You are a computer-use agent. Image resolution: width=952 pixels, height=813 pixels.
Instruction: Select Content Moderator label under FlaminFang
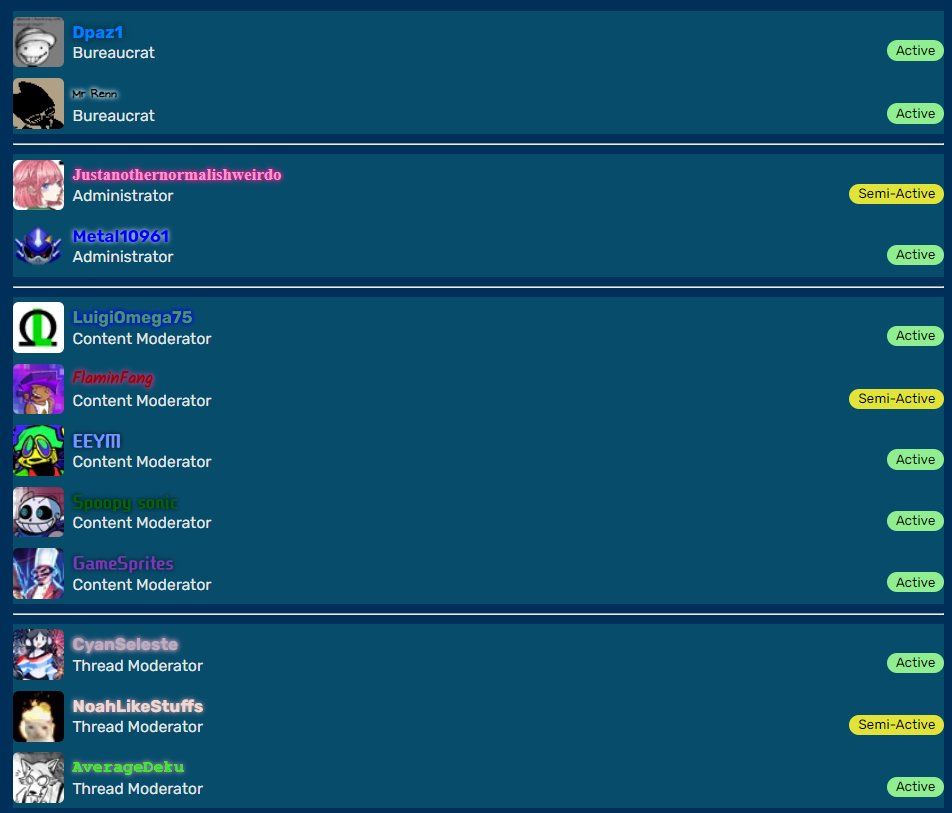coord(142,401)
